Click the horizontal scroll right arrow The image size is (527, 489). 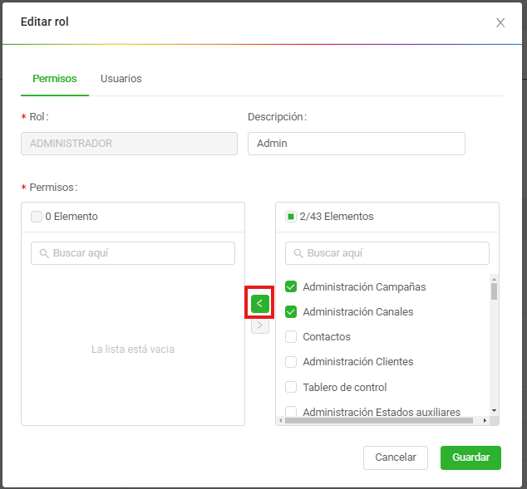point(485,420)
